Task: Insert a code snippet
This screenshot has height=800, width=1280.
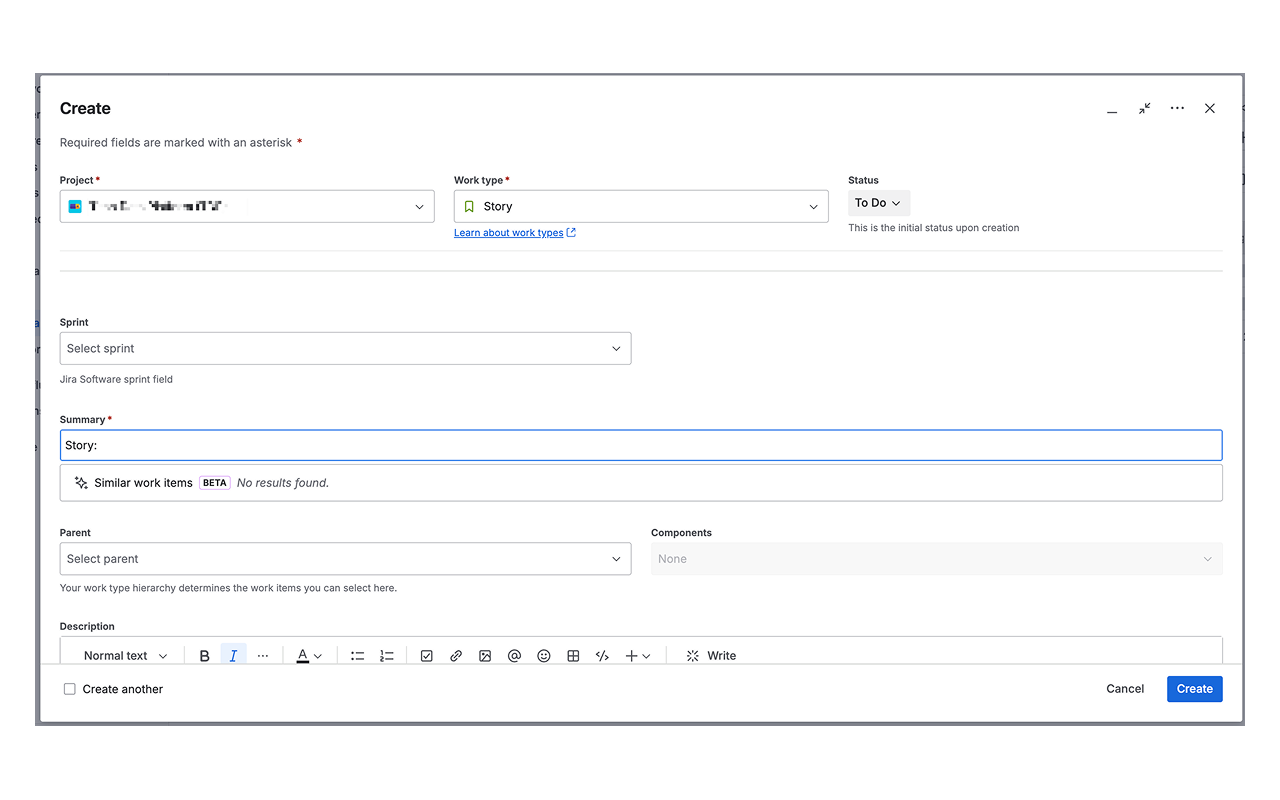Action: (x=602, y=656)
